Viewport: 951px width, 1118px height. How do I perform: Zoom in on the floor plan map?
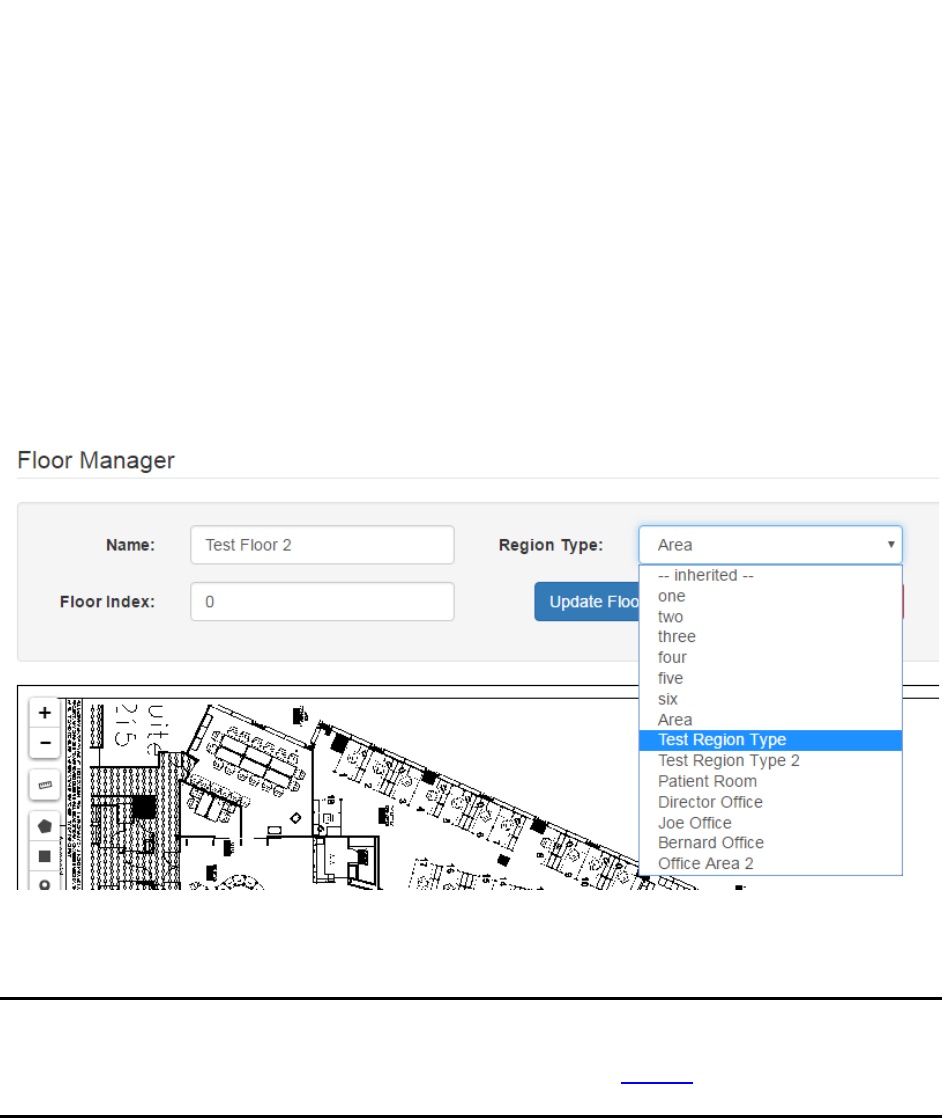44,712
